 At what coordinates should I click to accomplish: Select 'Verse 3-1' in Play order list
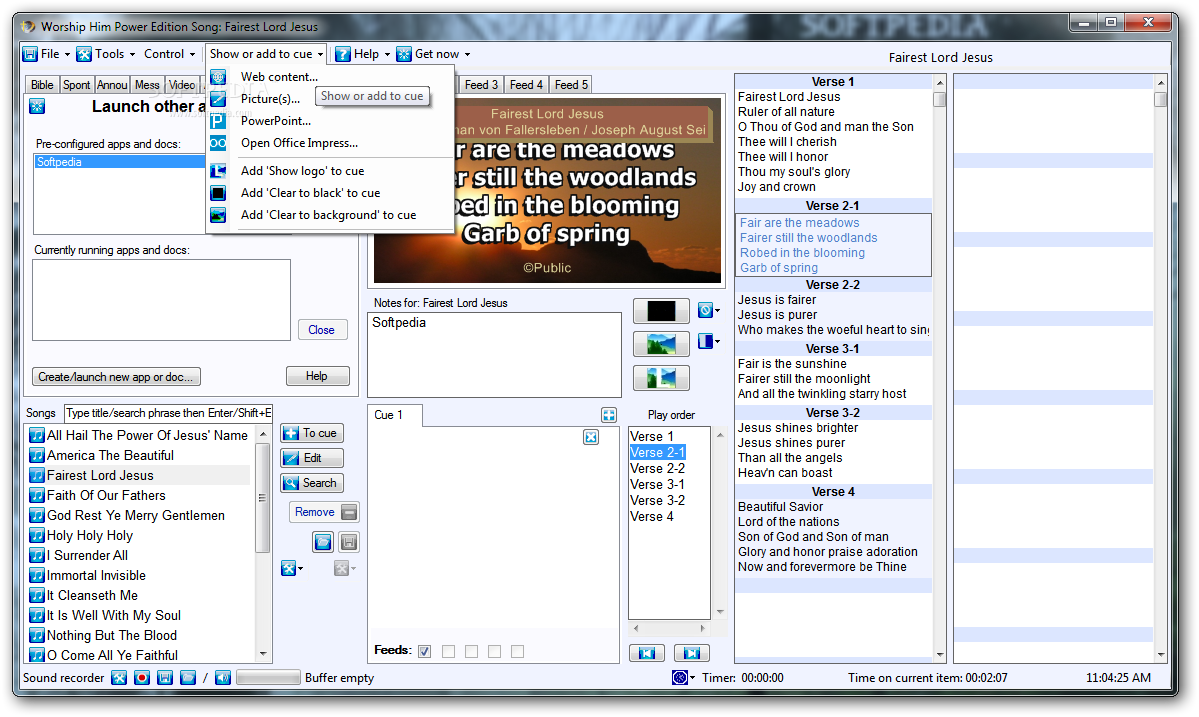657,485
